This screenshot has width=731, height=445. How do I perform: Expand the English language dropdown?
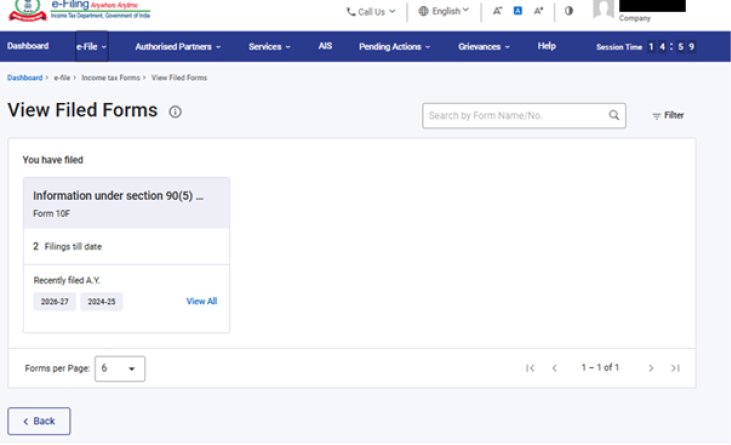click(443, 11)
